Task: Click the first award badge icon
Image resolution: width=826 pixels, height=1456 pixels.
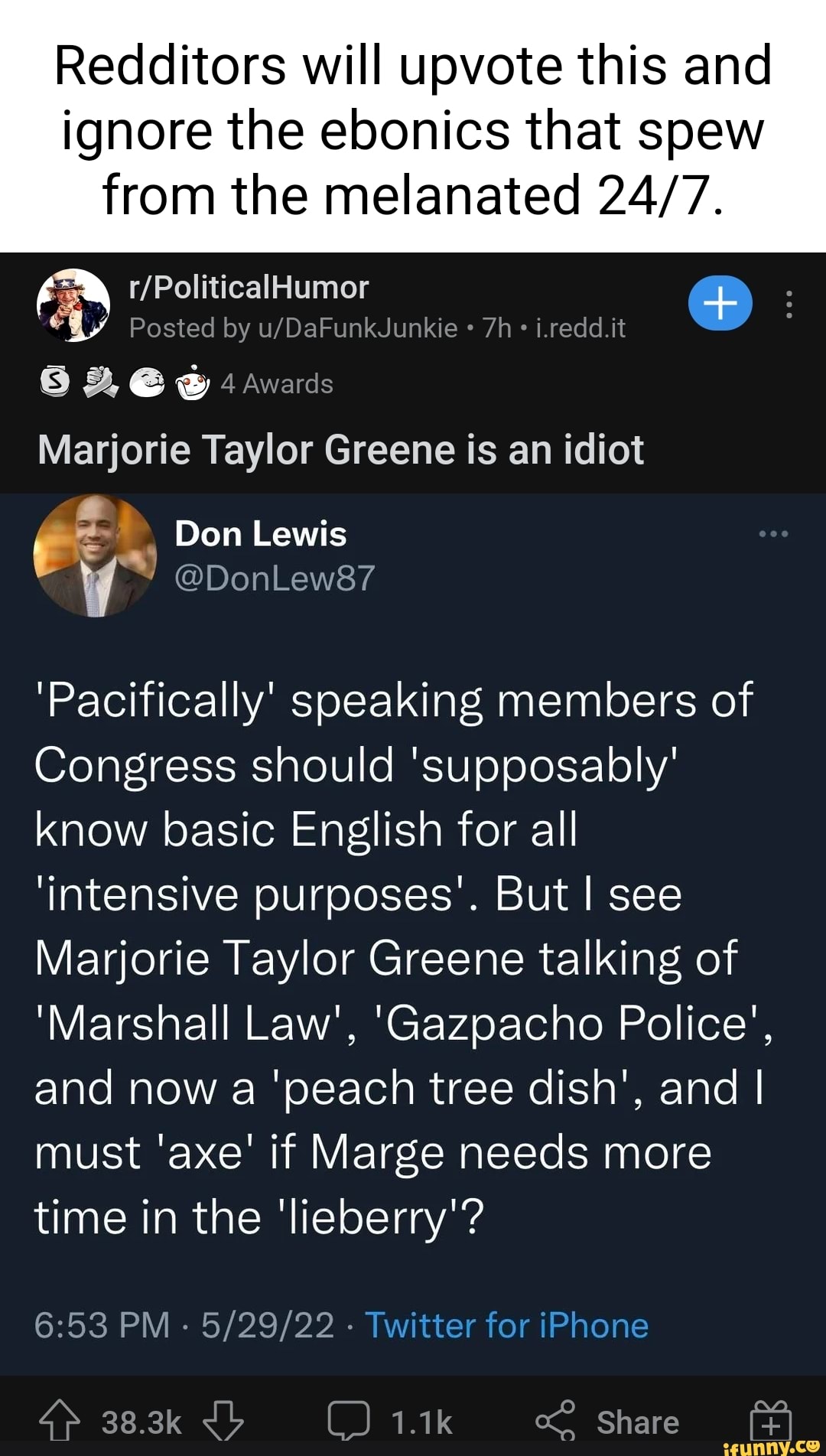Action: [54, 382]
